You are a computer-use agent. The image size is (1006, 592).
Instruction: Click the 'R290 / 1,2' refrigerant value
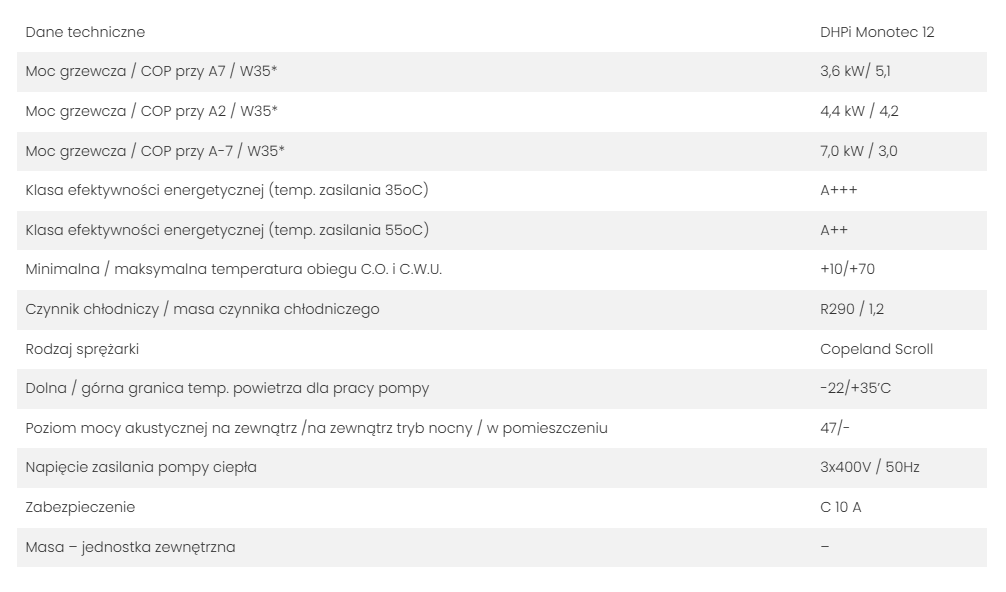pyautogui.click(x=852, y=309)
